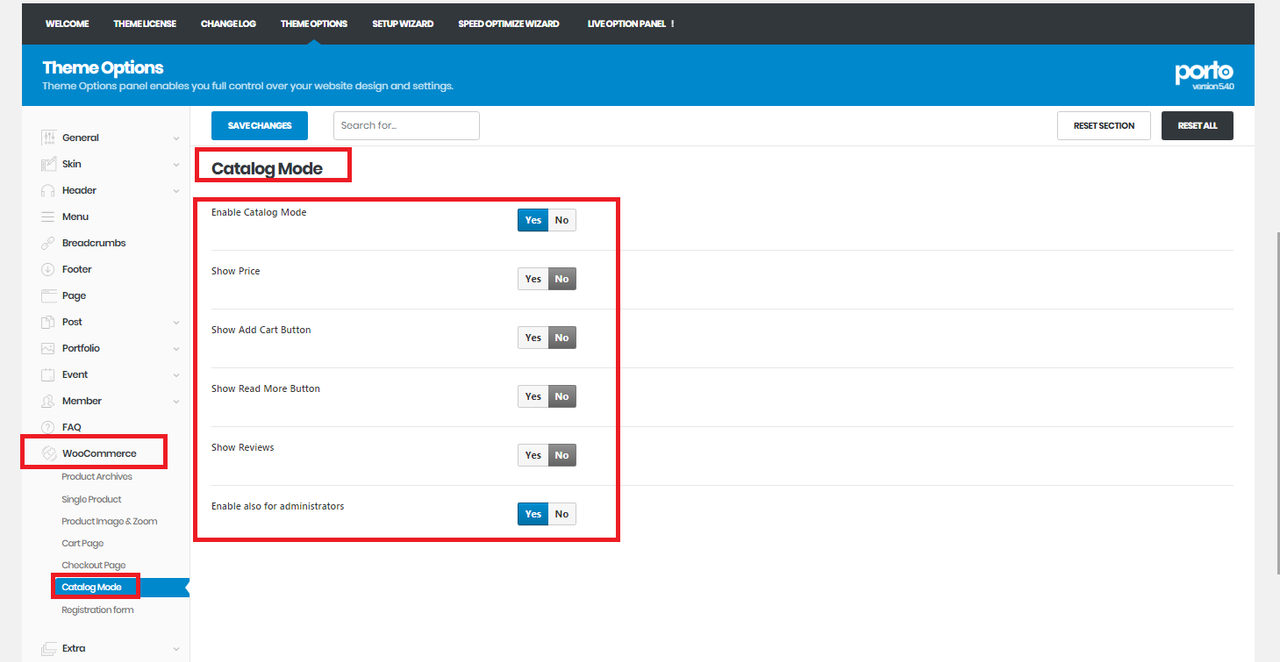Open Registration form submenu item
This screenshot has width=1280, height=662.
[98, 610]
